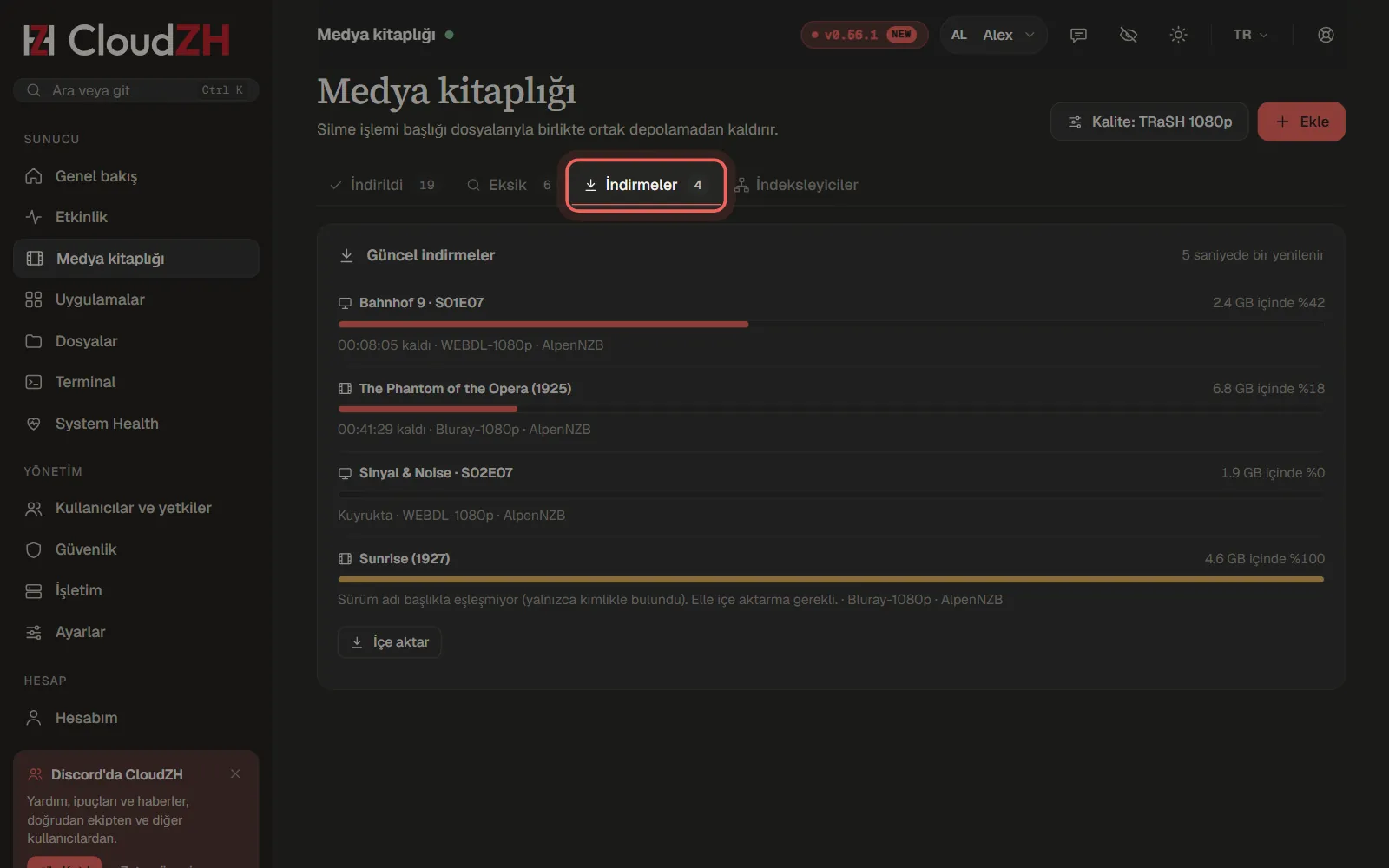
Task: Click the 6.8 GB içinde %18 status
Action: click(x=1268, y=389)
